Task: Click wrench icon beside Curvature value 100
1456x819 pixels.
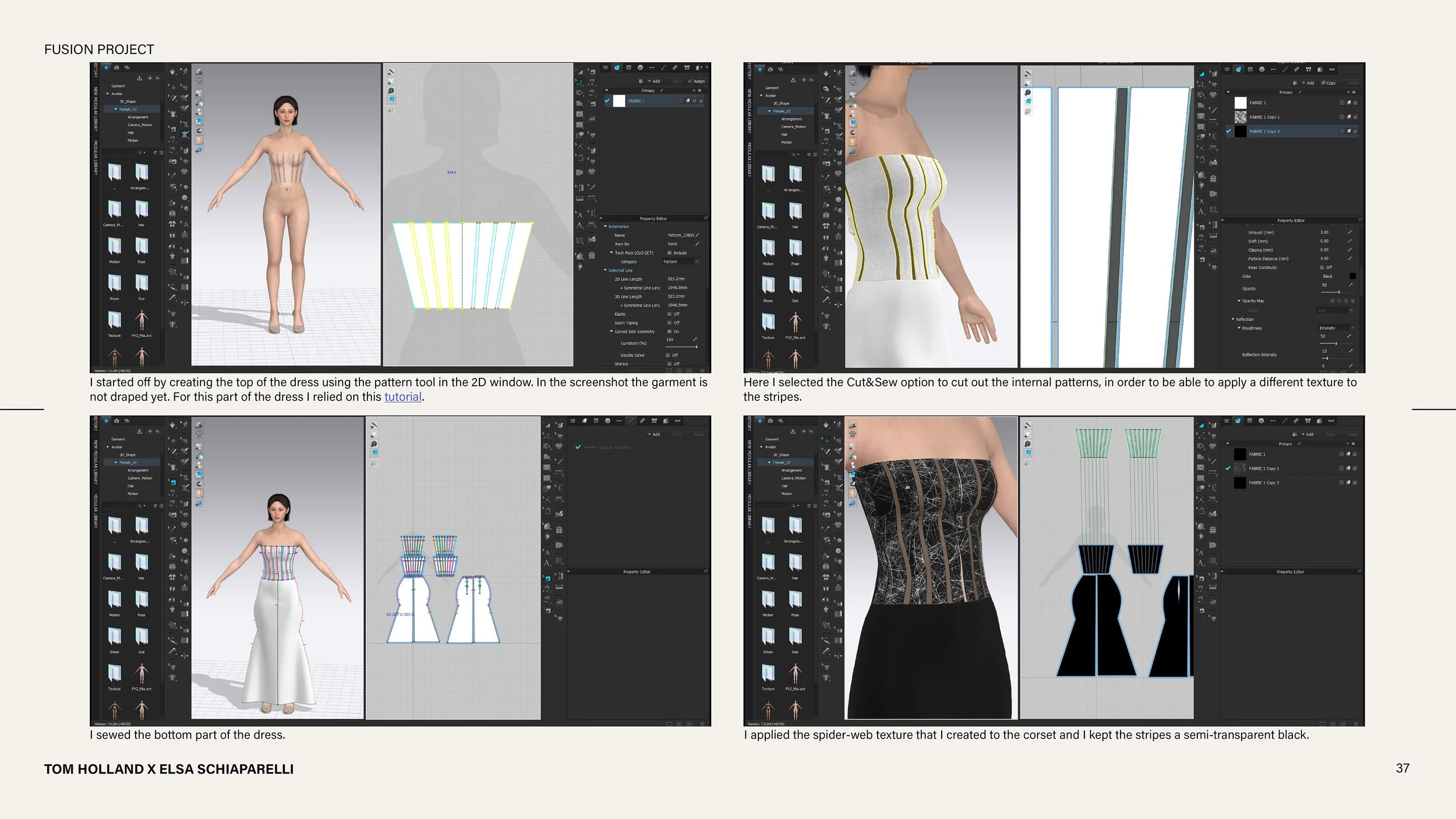Action: point(695,340)
